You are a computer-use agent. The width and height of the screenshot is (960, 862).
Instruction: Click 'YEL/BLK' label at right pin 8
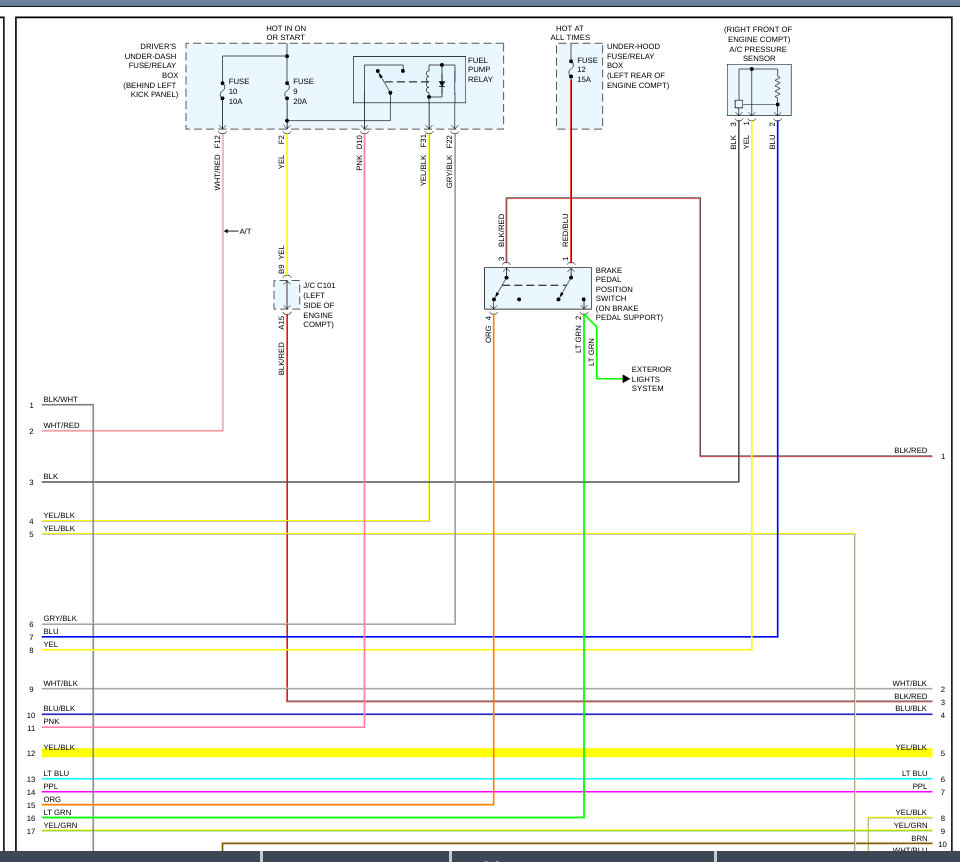911,812
